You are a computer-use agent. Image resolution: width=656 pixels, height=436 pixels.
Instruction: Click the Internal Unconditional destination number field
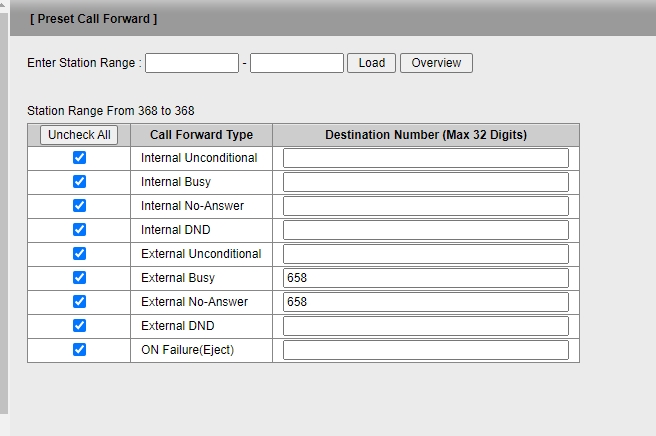click(x=425, y=158)
